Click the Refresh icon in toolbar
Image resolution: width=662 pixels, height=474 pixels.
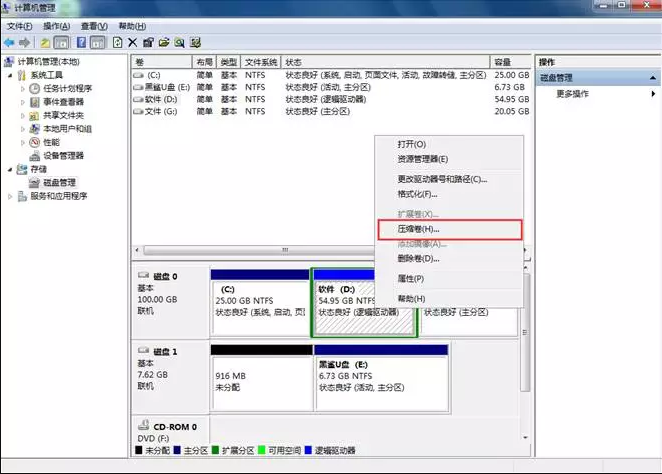117,43
